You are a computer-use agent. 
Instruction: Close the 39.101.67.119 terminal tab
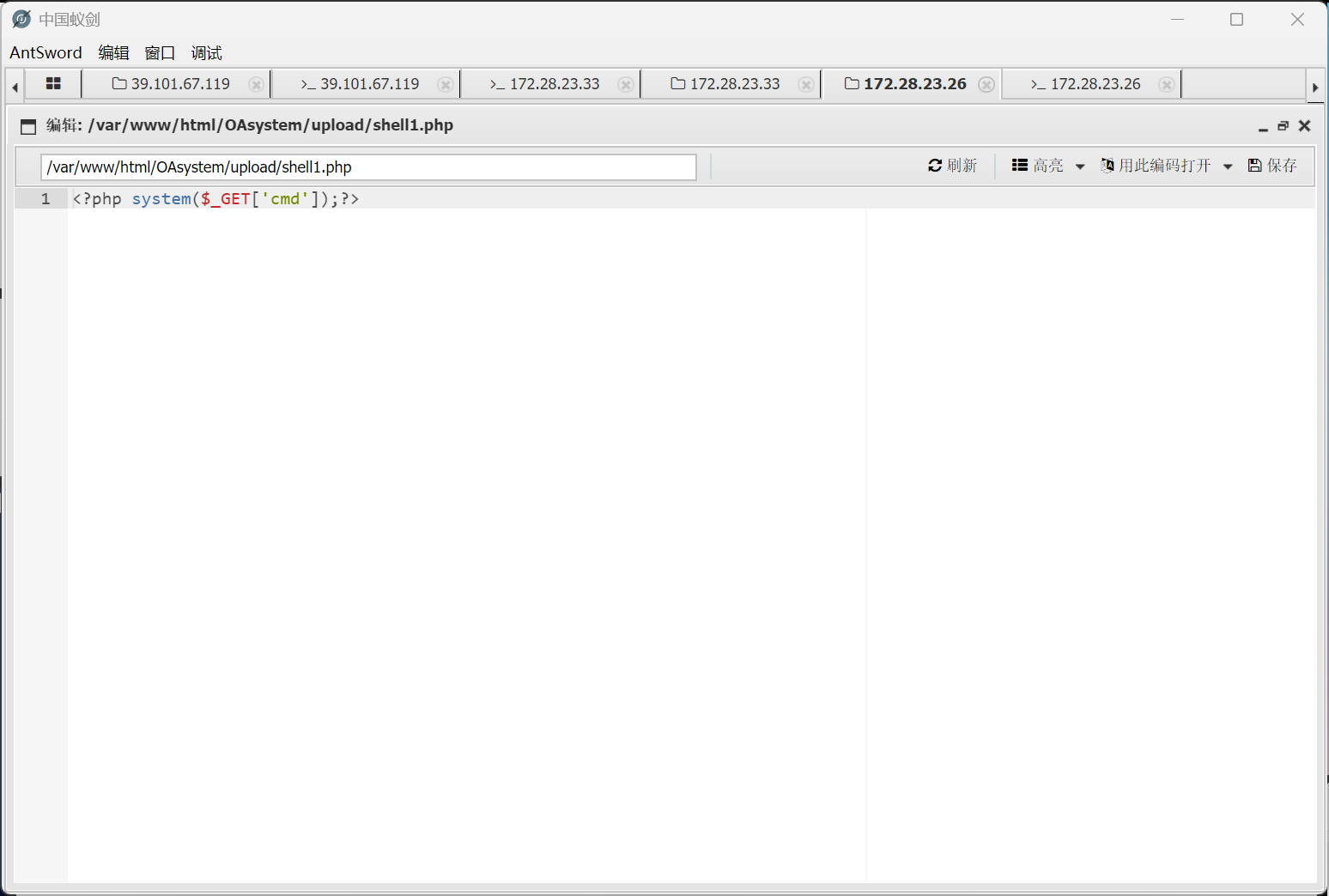[446, 84]
